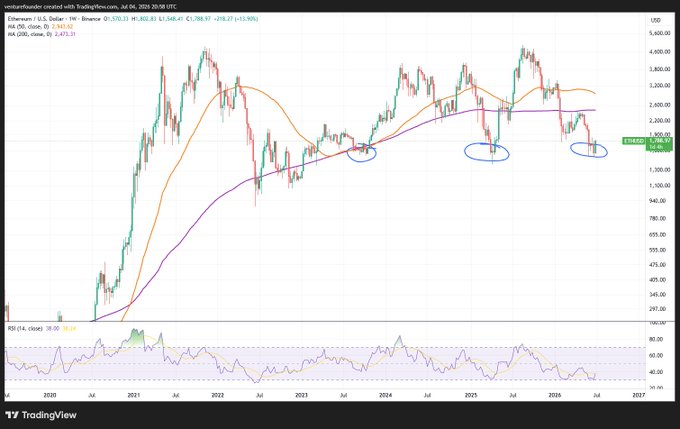Image resolution: width=680 pixels, height=429 pixels.
Task: Click the 2027 label on time axis
Action: click(639, 395)
